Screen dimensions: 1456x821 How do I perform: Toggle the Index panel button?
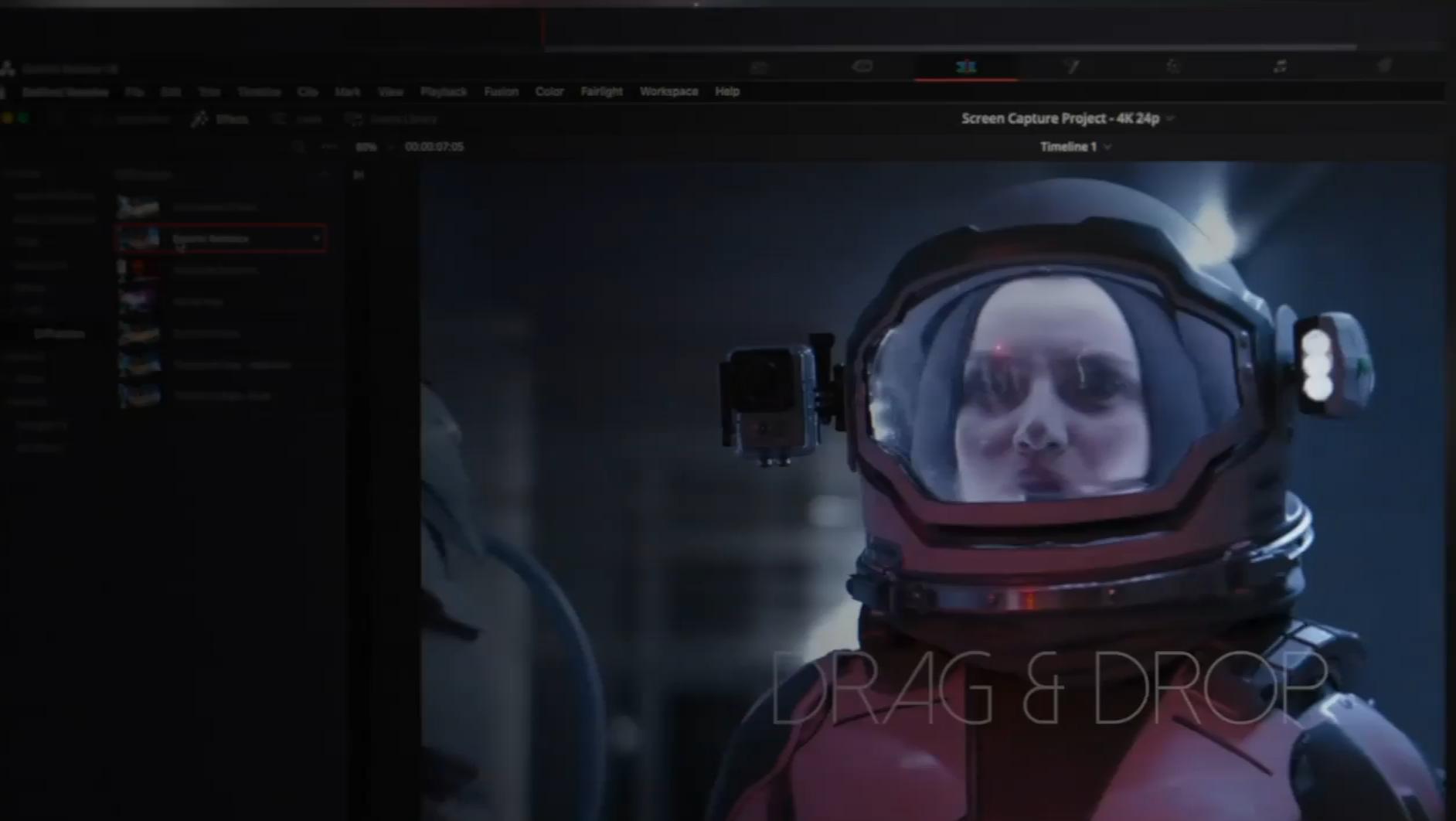click(x=297, y=119)
